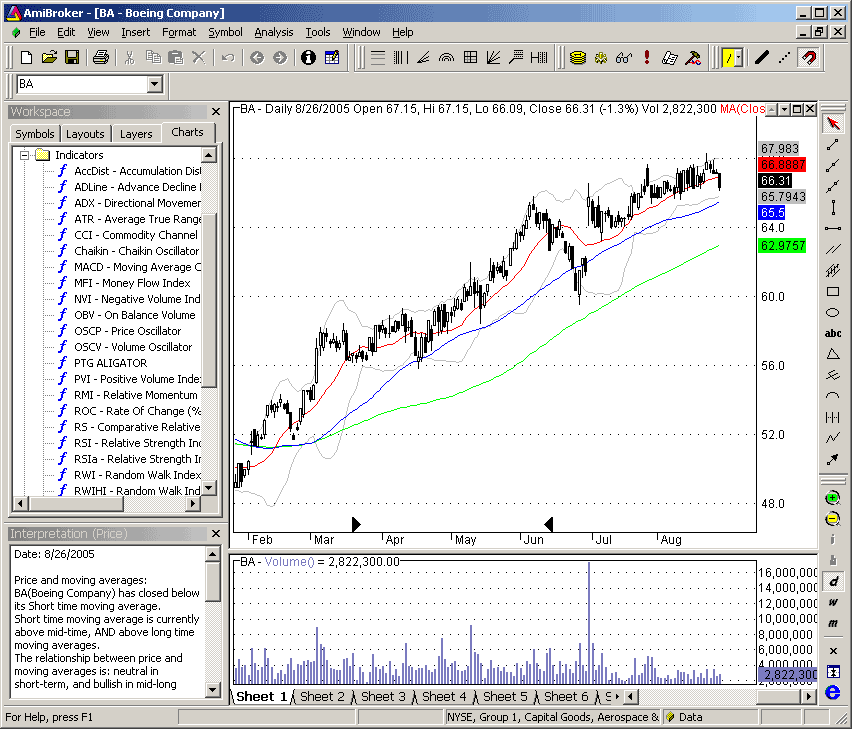Click the Copy icon in the toolbar

pyautogui.click(x=153, y=57)
